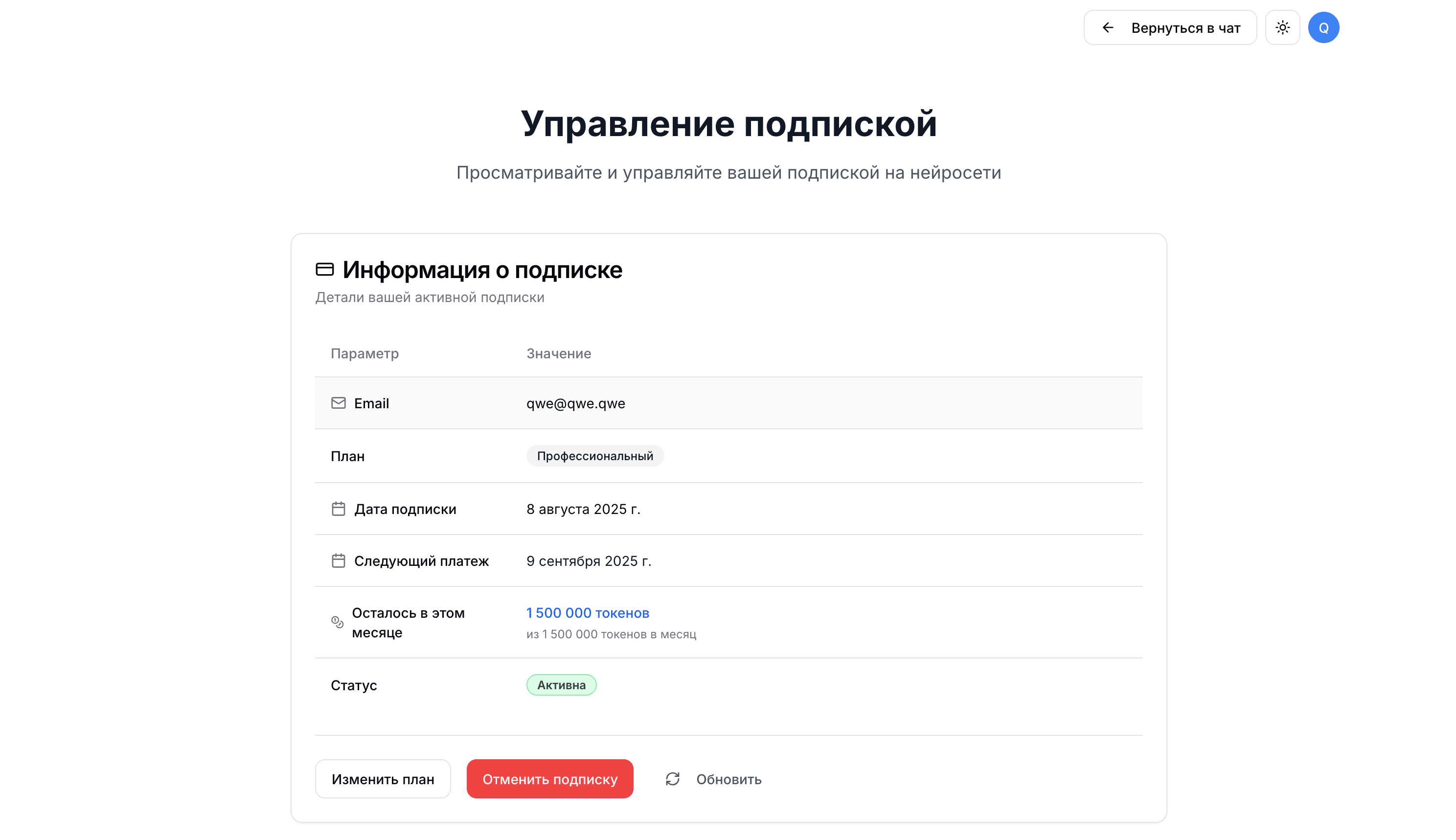Open the Q user avatar

tap(1324, 27)
